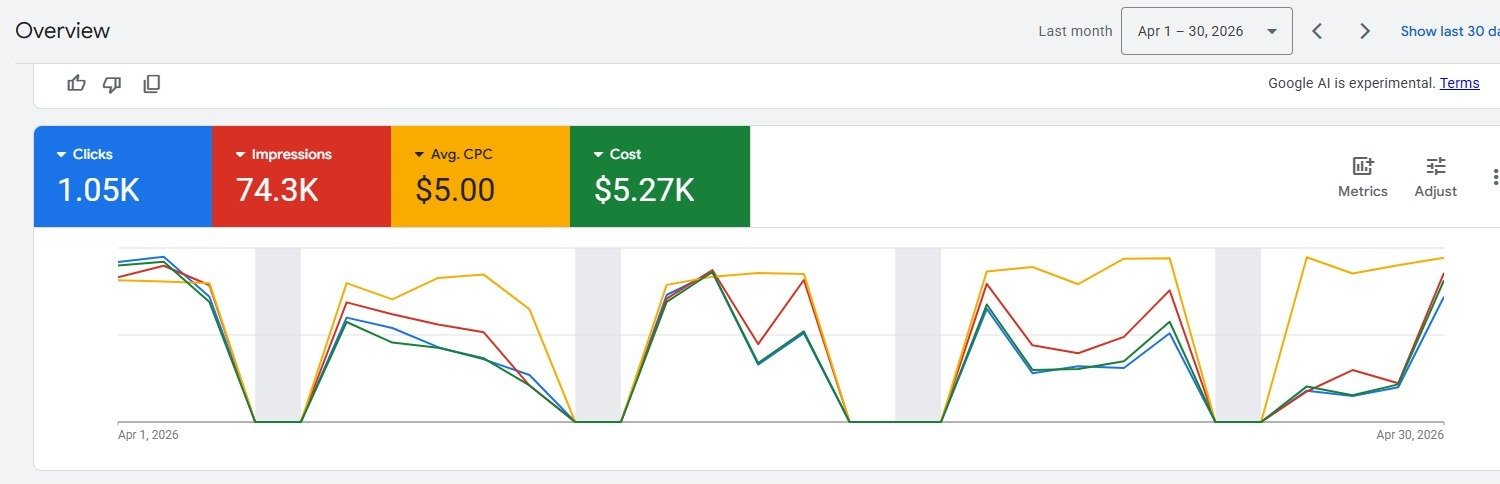Expand the Clicks metric dropdown arrow

[62, 155]
